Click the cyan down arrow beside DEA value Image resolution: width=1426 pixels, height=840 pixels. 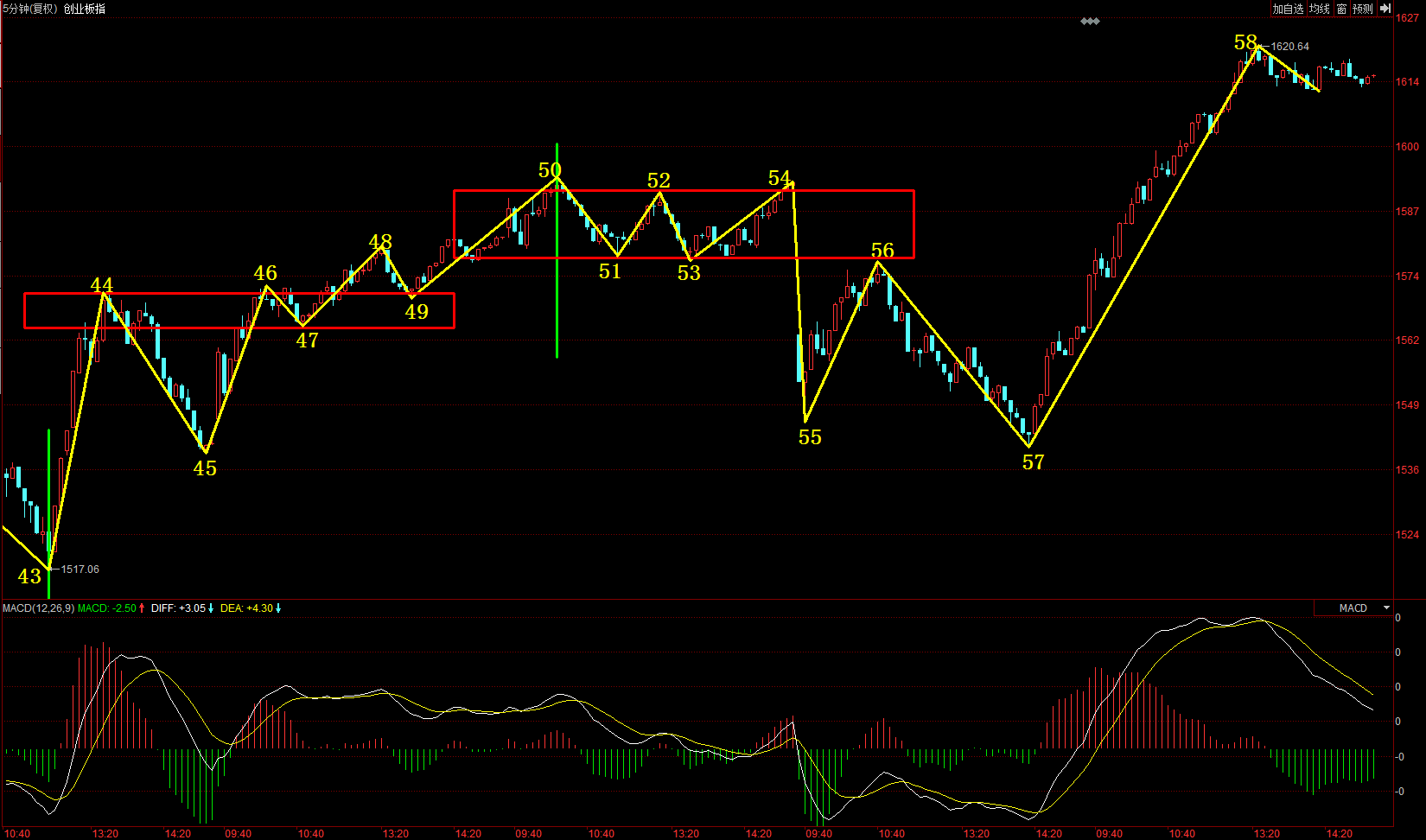(x=278, y=608)
